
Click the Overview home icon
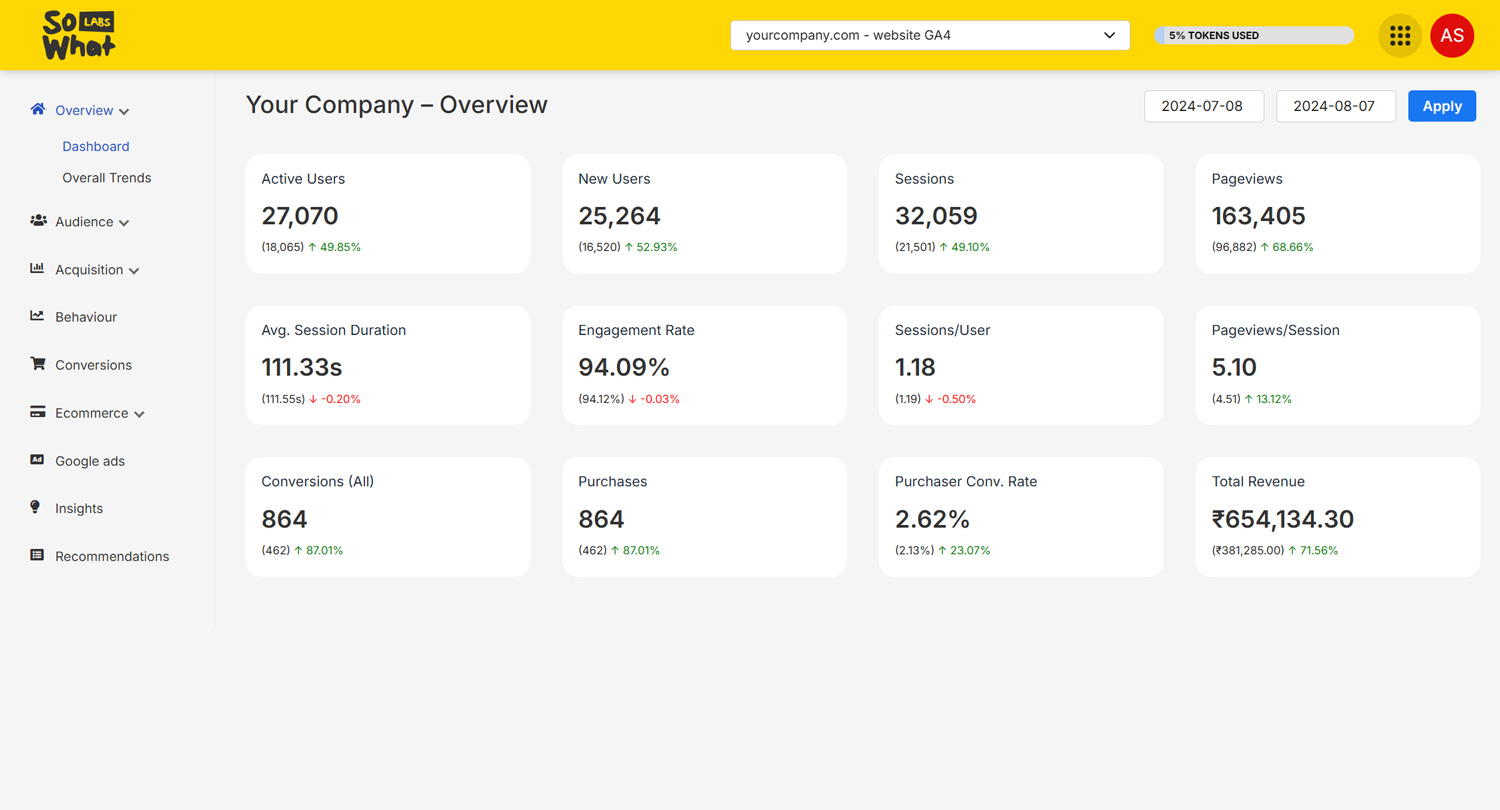click(38, 109)
